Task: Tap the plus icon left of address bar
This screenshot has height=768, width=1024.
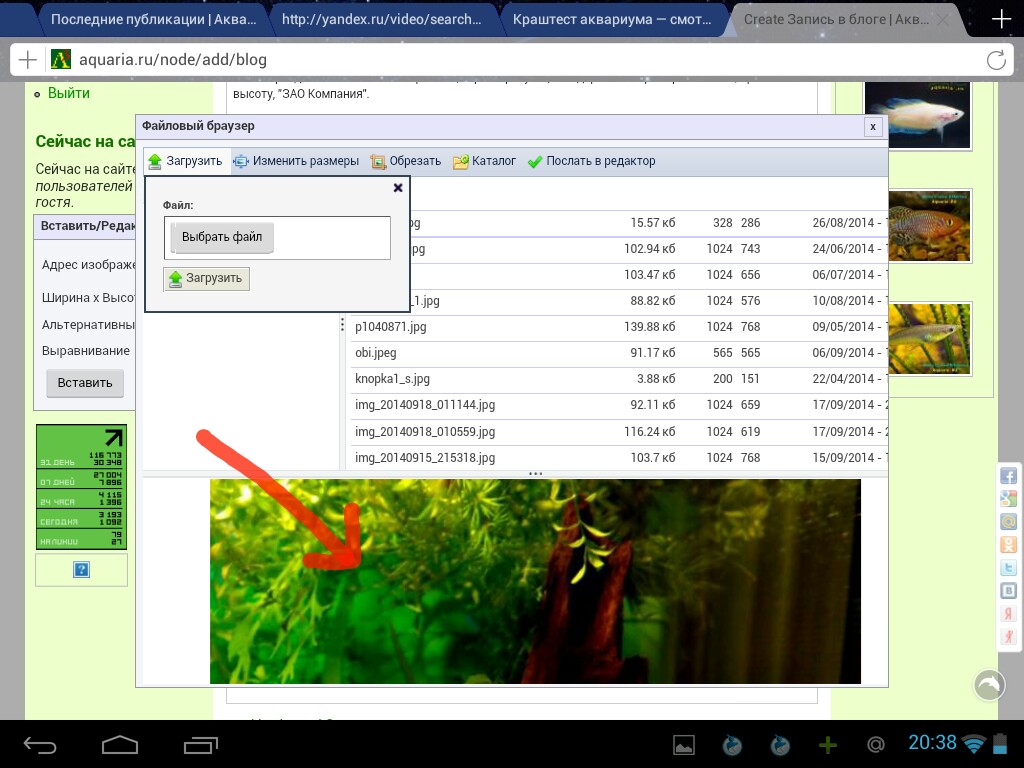Action: click(27, 60)
